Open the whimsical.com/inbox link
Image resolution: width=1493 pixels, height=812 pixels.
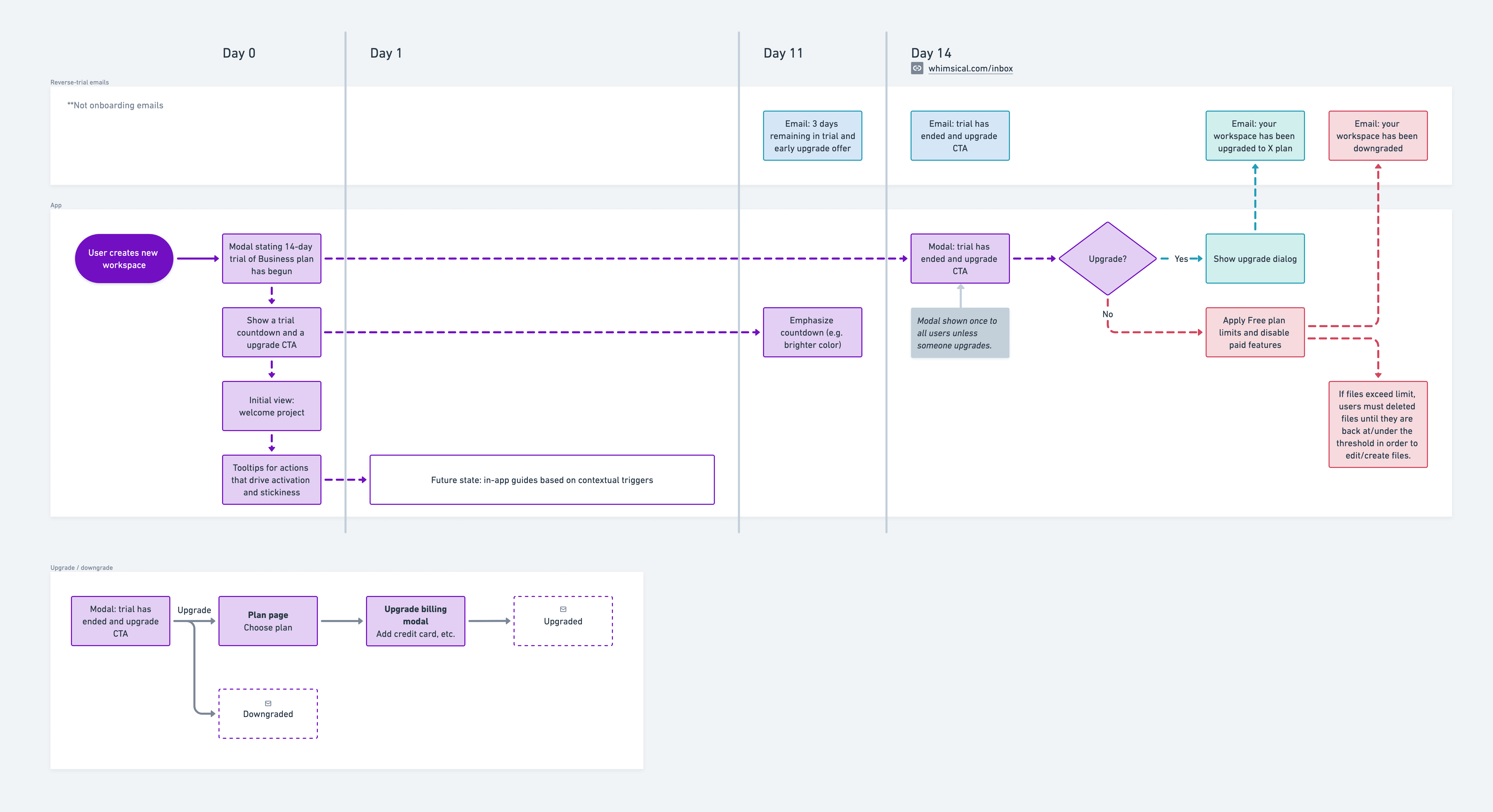[x=970, y=68]
